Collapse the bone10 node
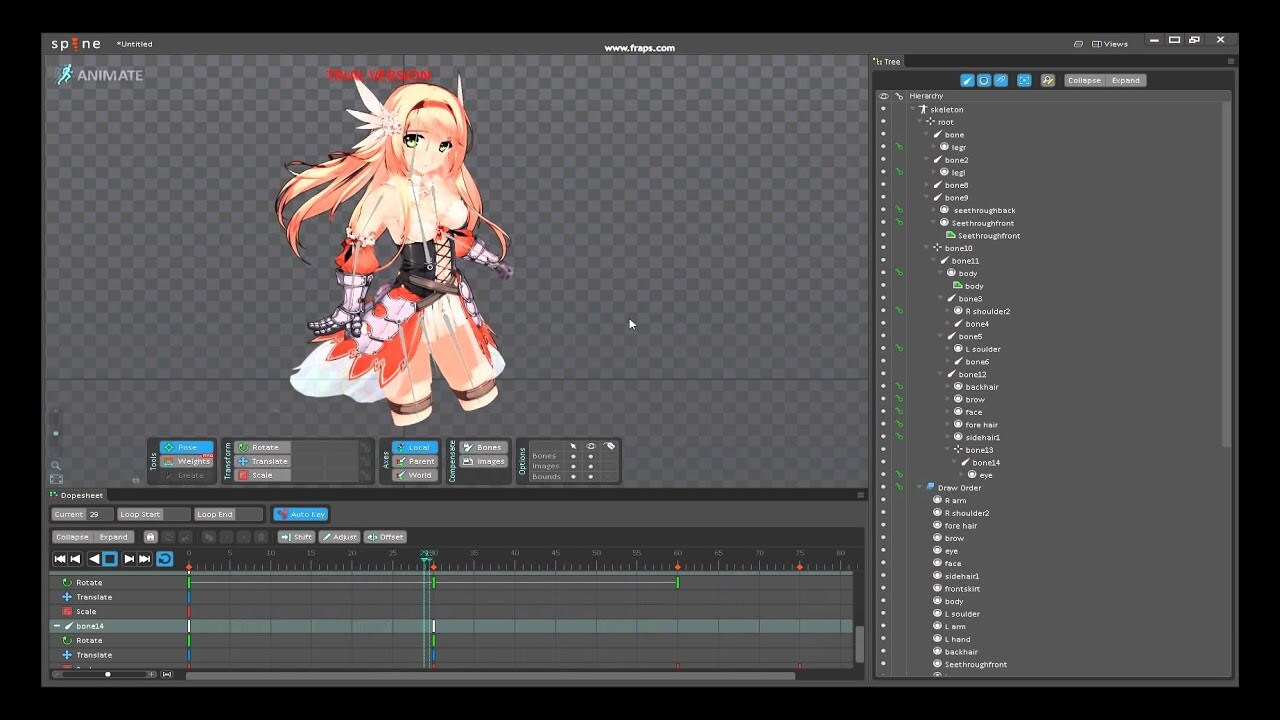 (927, 248)
